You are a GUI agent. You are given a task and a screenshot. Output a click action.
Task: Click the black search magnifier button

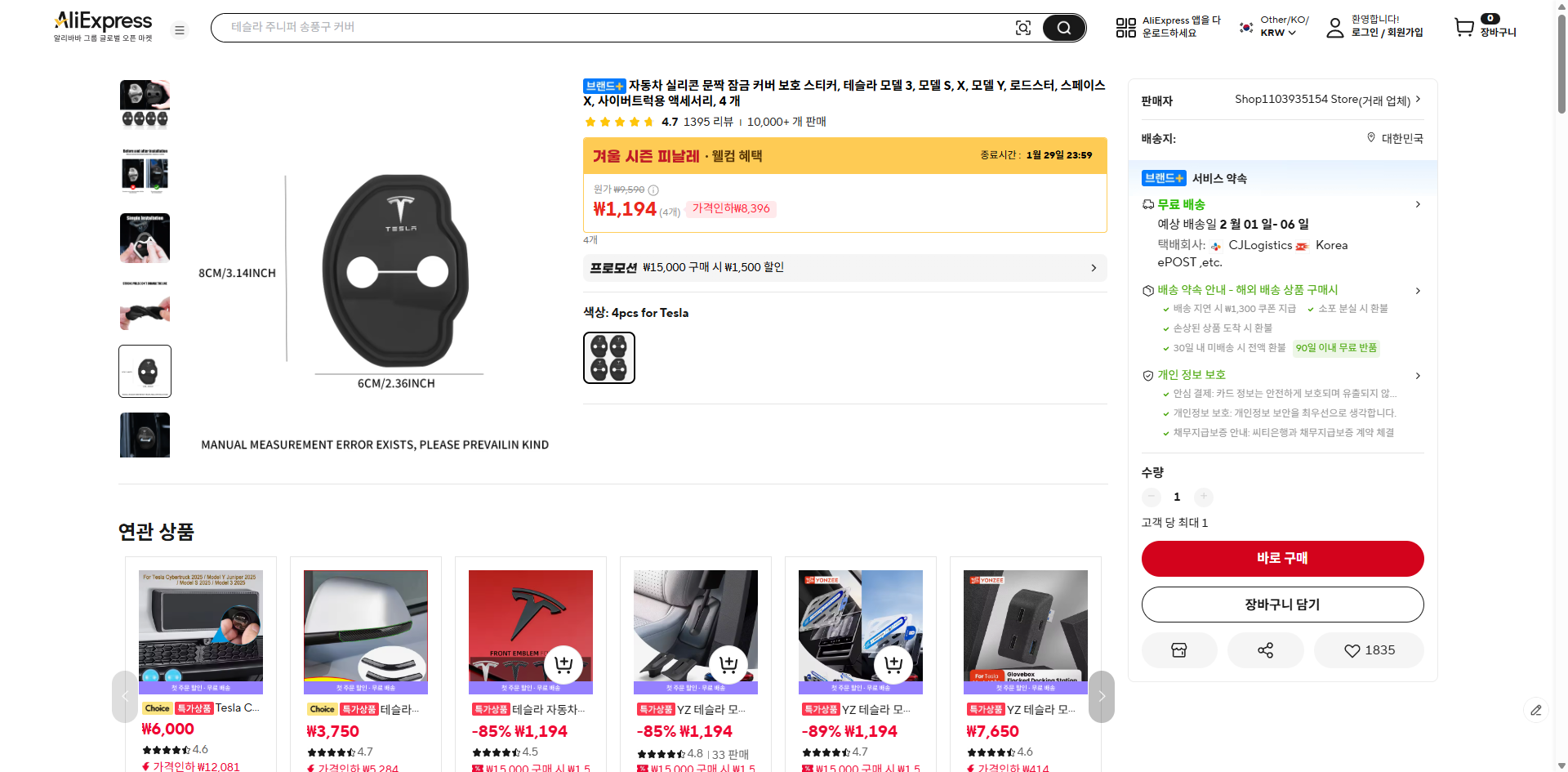click(x=1063, y=28)
